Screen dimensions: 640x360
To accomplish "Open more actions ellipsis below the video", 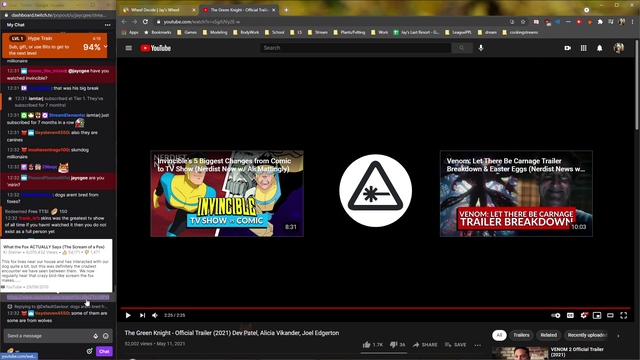I will click(478, 345).
